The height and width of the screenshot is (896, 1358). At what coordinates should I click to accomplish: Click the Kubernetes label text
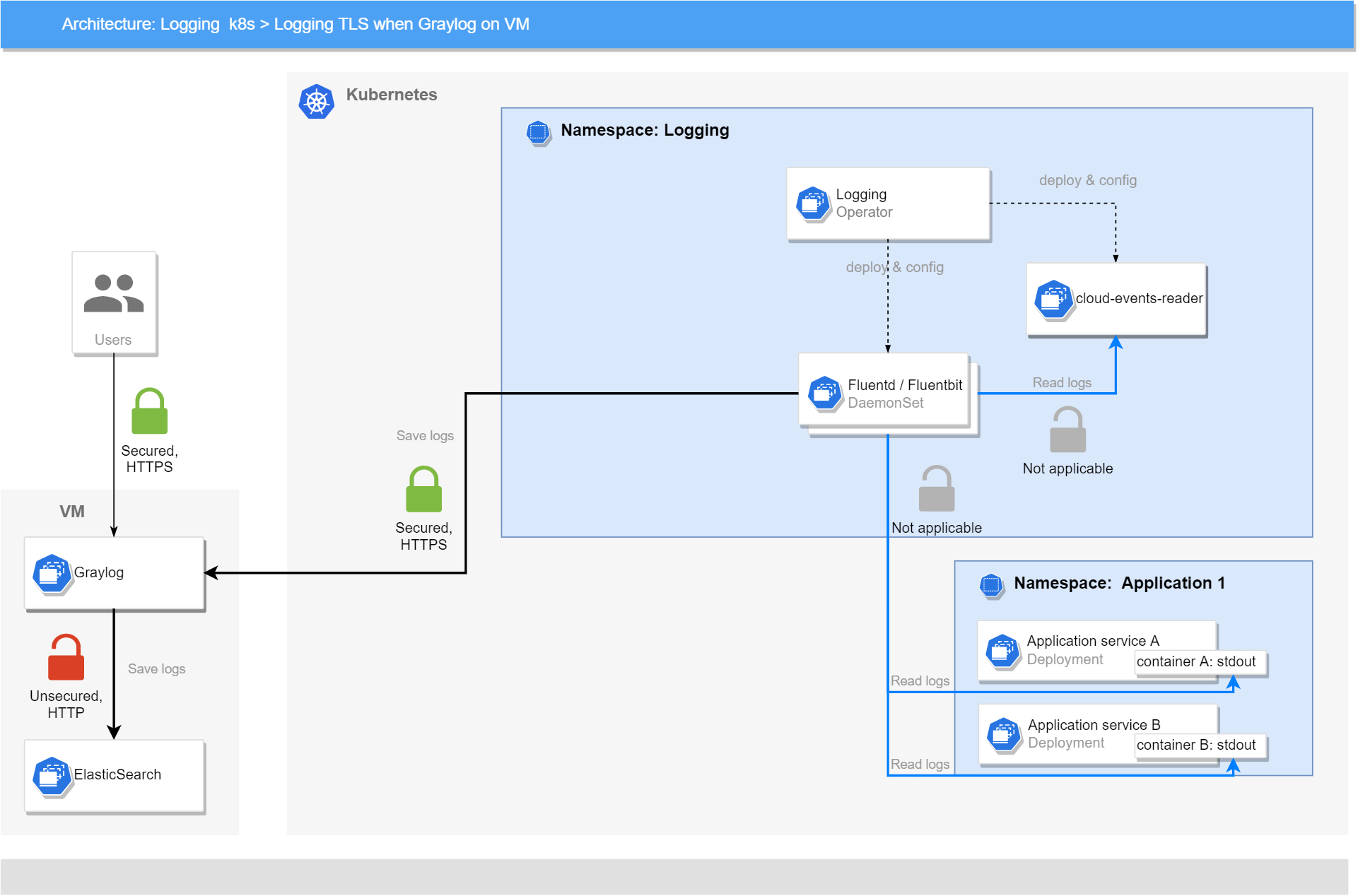[392, 95]
